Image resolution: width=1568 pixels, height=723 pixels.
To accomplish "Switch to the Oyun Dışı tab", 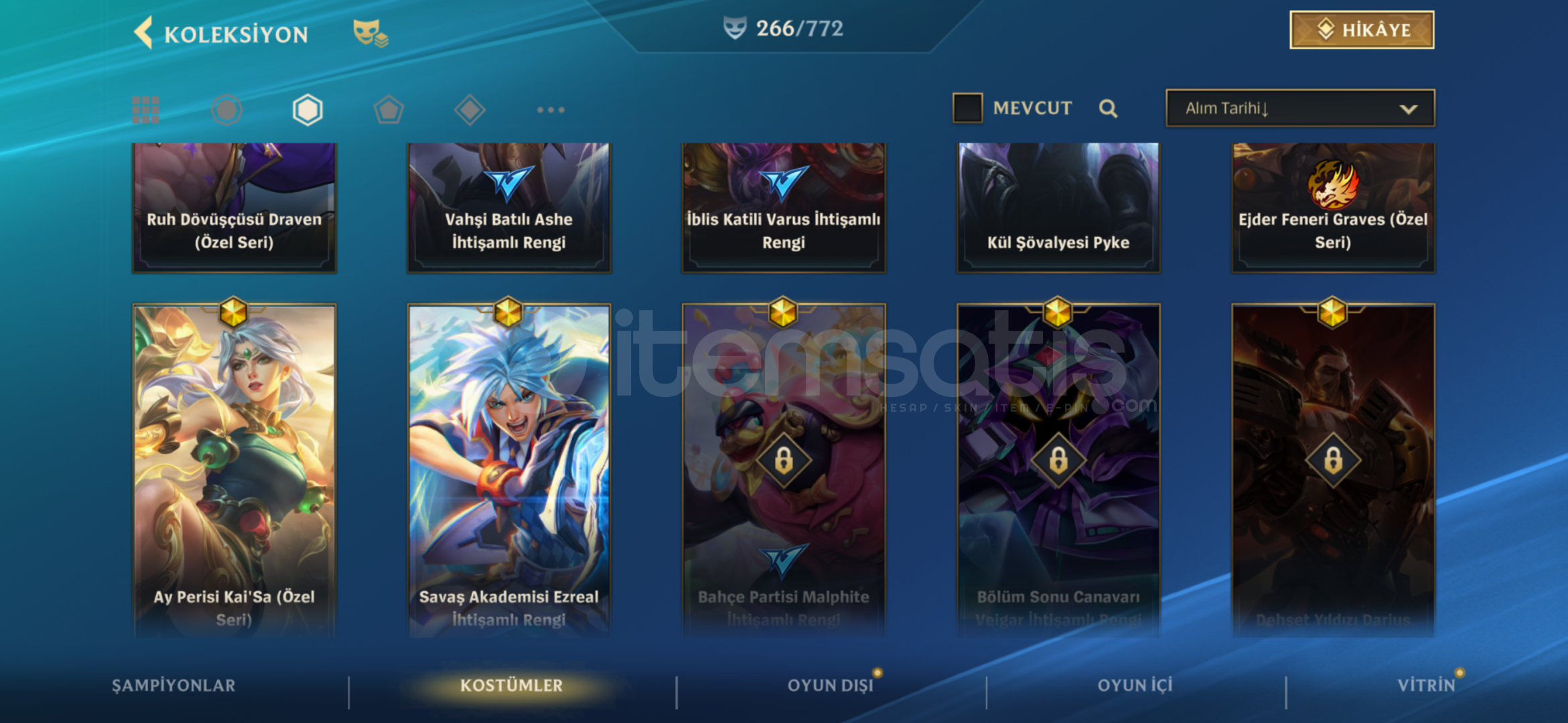I will 831,686.
